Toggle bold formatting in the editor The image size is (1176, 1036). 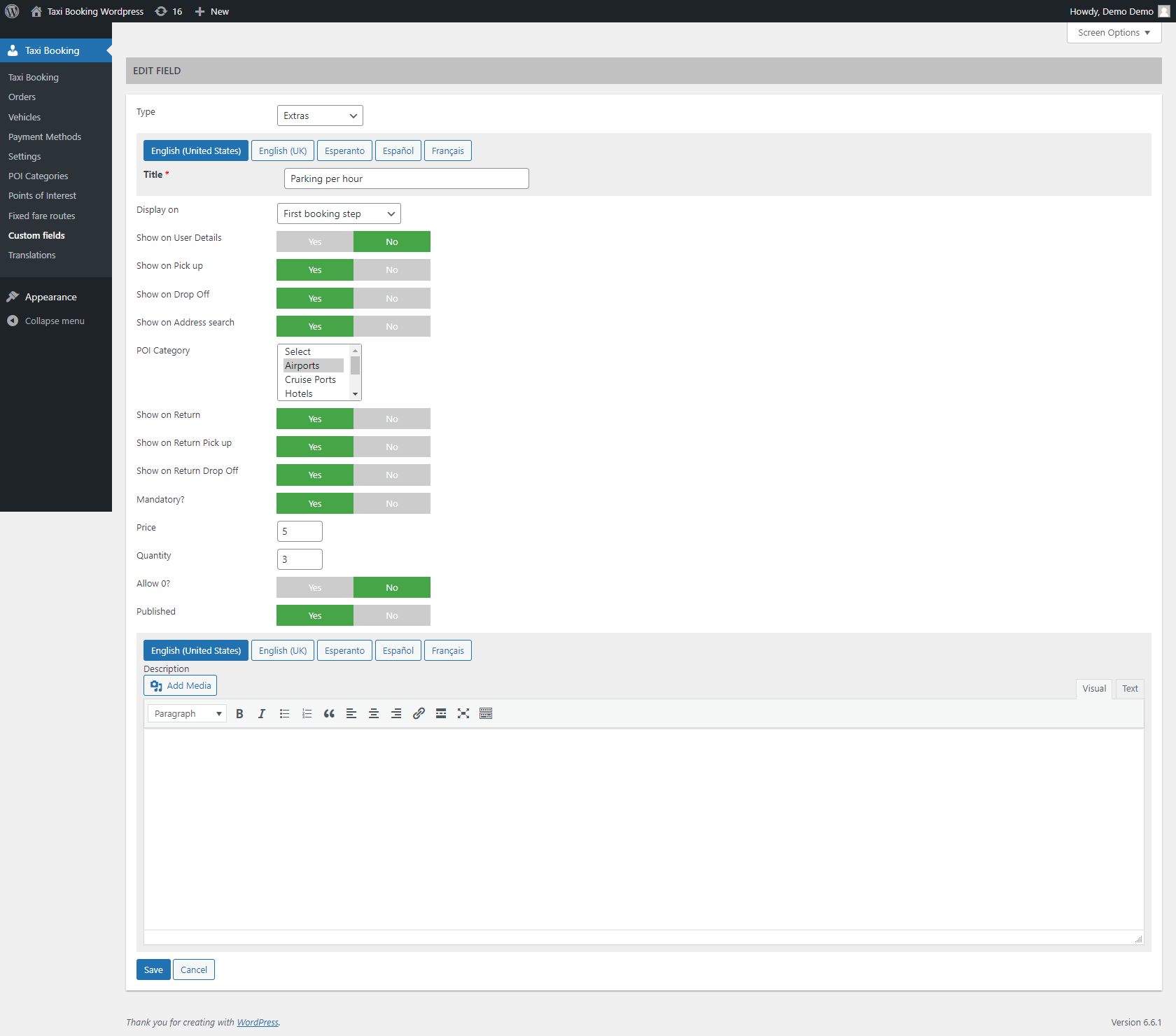[x=239, y=713]
